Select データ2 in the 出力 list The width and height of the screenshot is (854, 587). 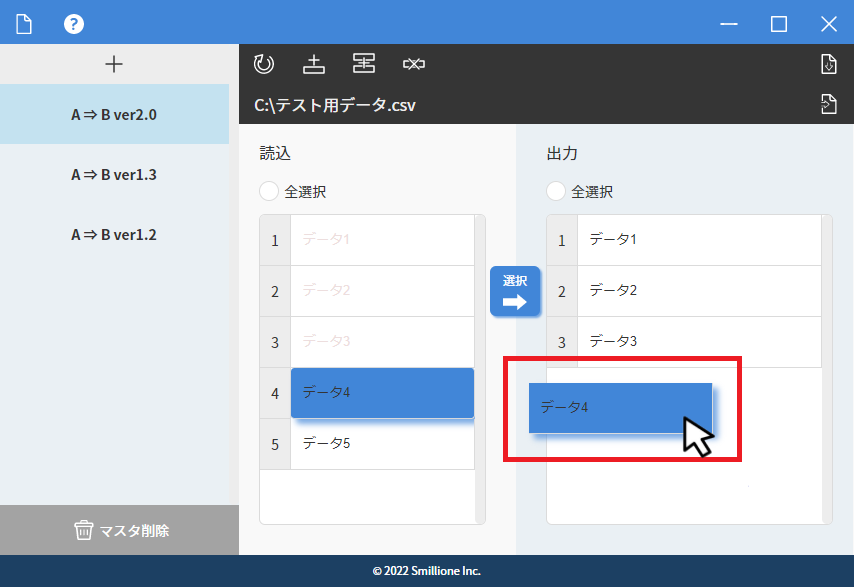pyautogui.click(x=698, y=291)
